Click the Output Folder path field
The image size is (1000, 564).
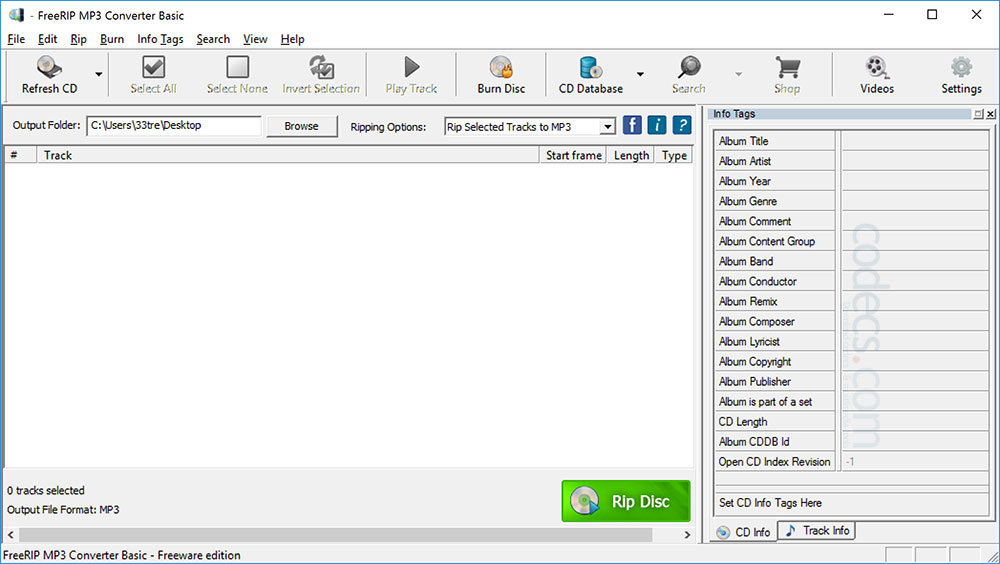(x=174, y=126)
